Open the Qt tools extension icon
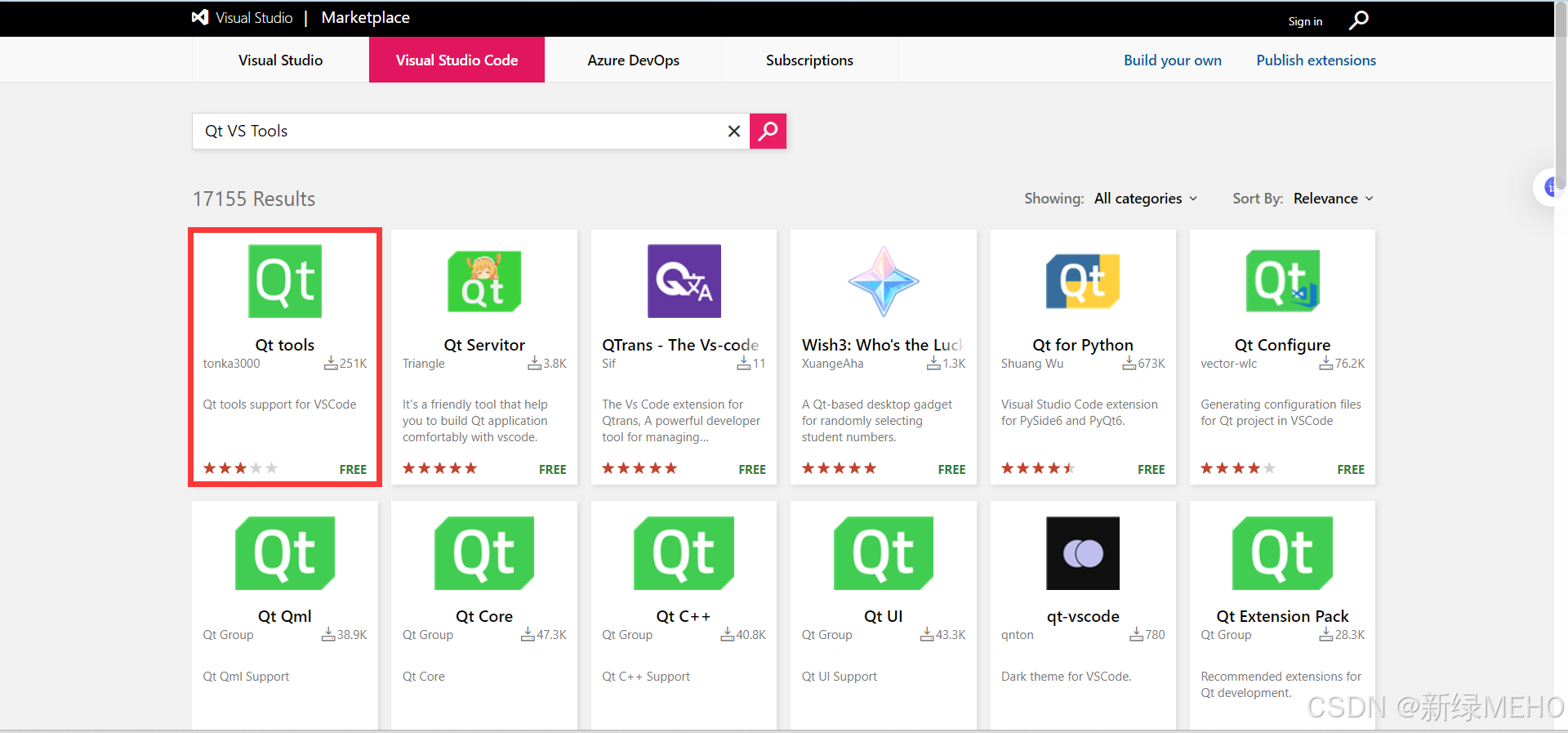Image resolution: width=1568 pixels, height=733 pixels. click(x=285, y=281)
